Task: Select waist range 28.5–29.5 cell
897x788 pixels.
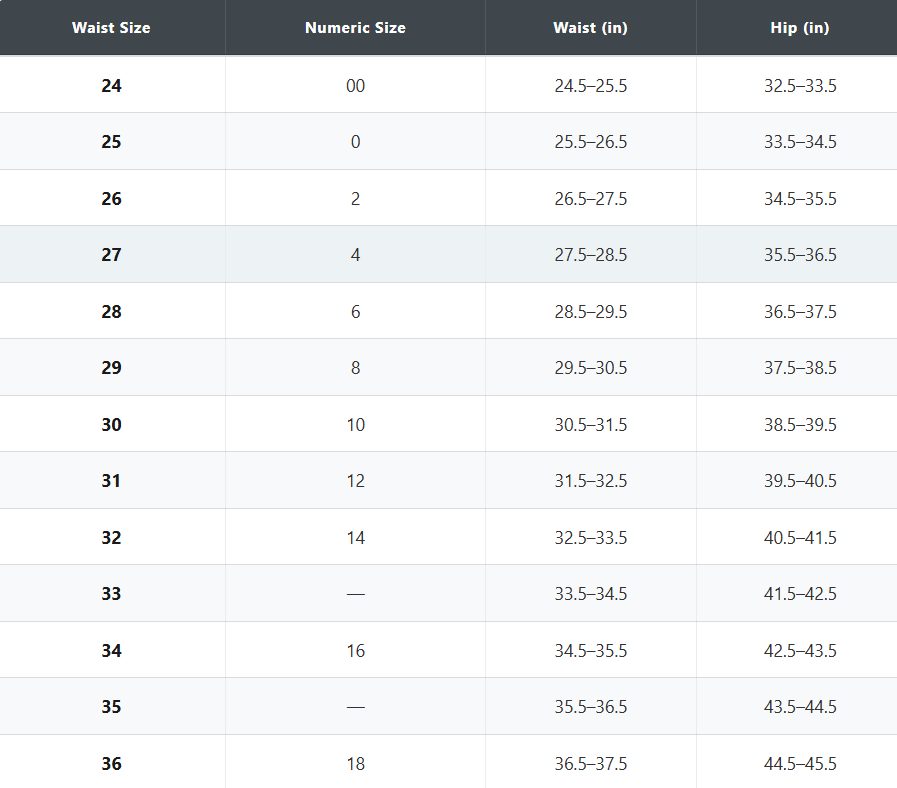Action: click(590, 311)
